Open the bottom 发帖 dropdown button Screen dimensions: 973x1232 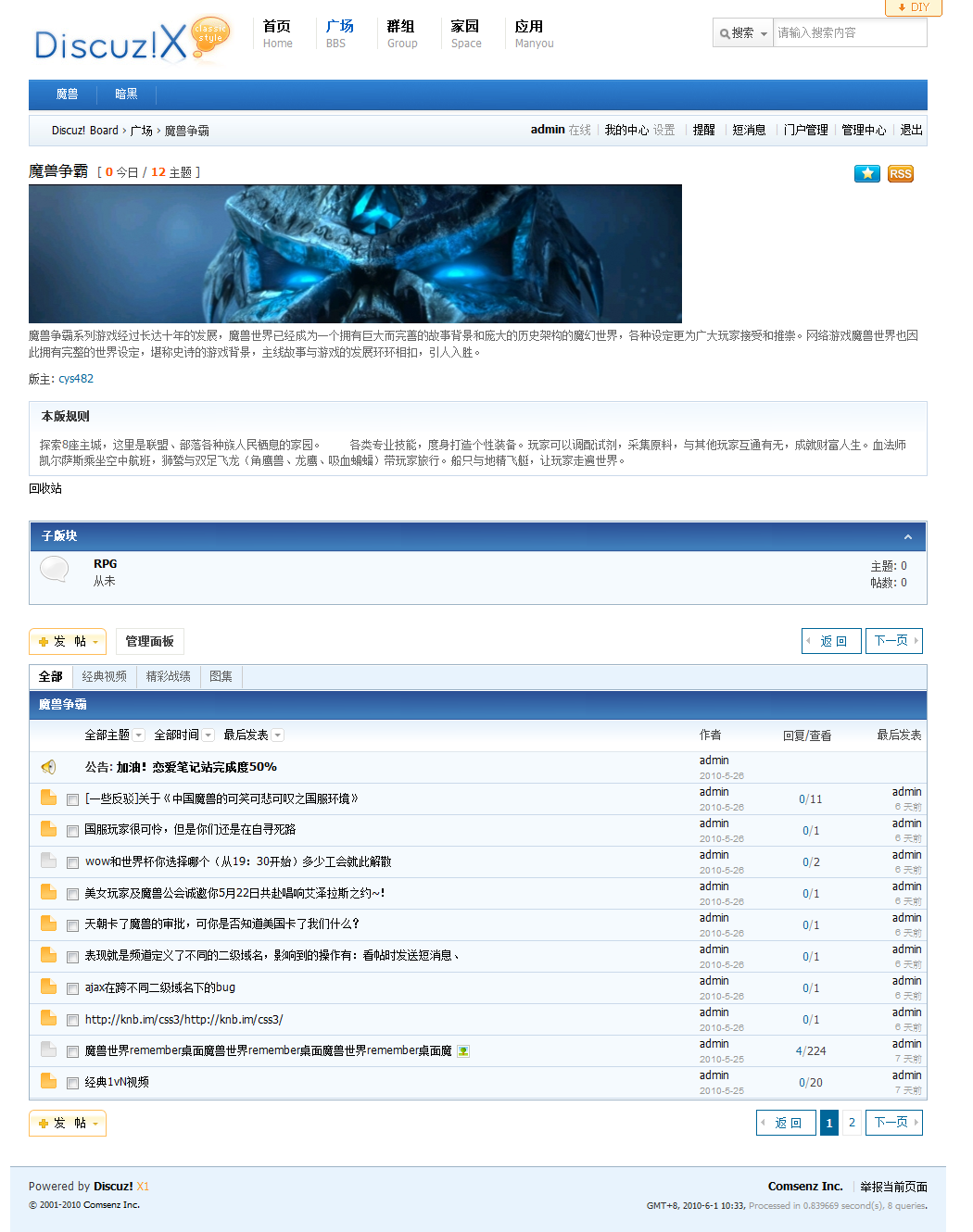(68, 1123)
